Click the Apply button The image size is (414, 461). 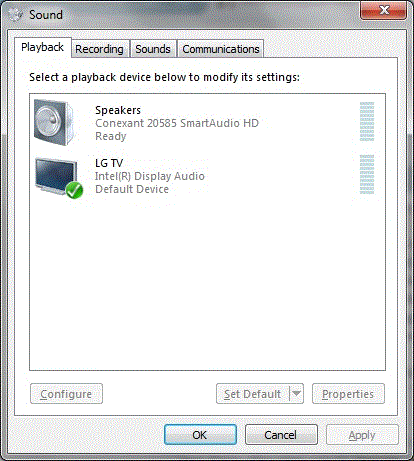[x=362, y=435]
